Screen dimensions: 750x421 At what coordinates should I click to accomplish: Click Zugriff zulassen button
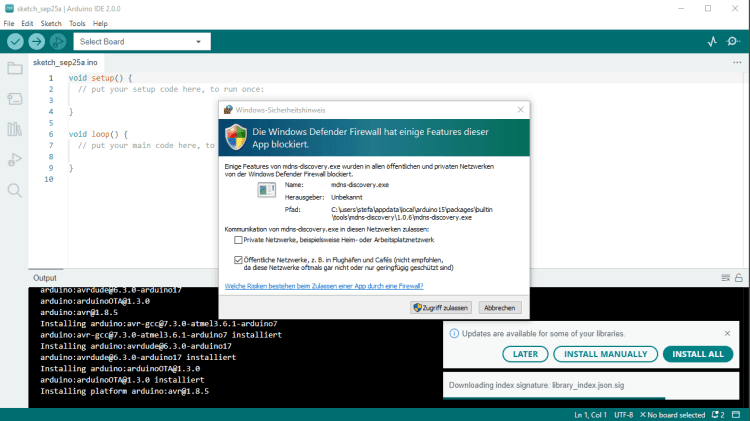click(441, 308)
